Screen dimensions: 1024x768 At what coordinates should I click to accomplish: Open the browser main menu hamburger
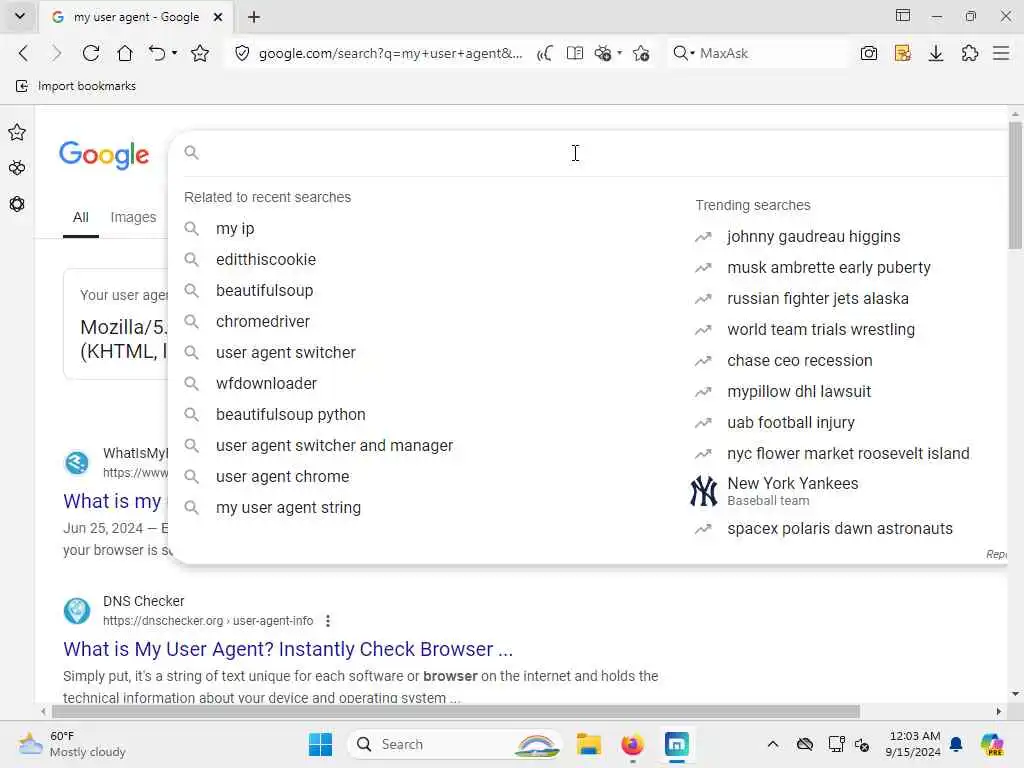[1001, 53]
